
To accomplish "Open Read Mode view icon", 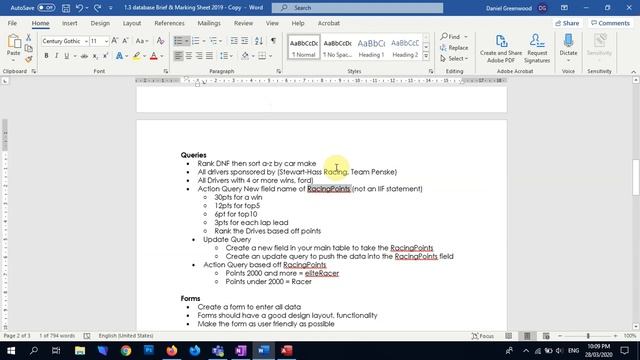I will [x=509, y=336].
